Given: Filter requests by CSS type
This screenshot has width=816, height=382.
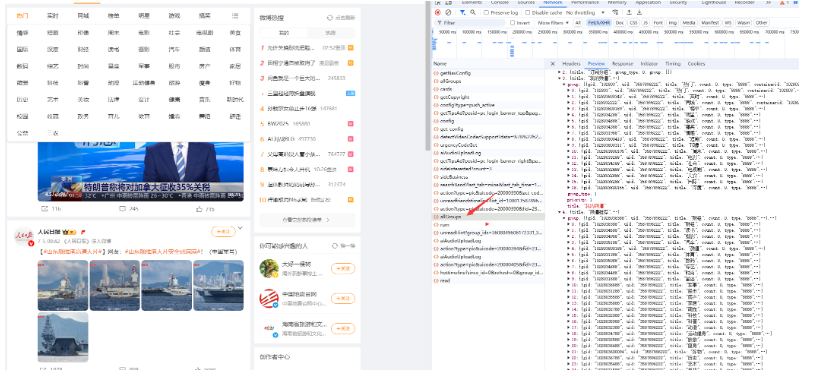Looking at the screenshot, I should pos(633,23).
